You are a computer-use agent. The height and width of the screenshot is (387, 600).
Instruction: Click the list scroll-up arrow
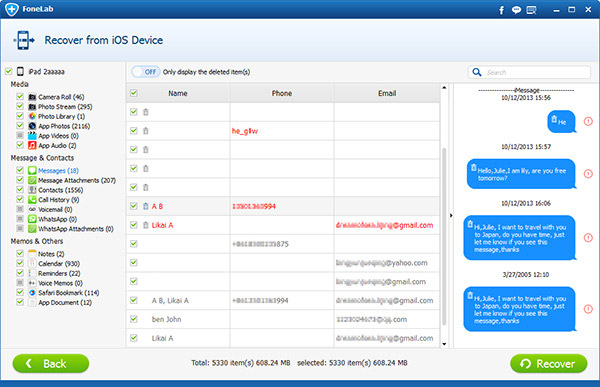[444, 88]
